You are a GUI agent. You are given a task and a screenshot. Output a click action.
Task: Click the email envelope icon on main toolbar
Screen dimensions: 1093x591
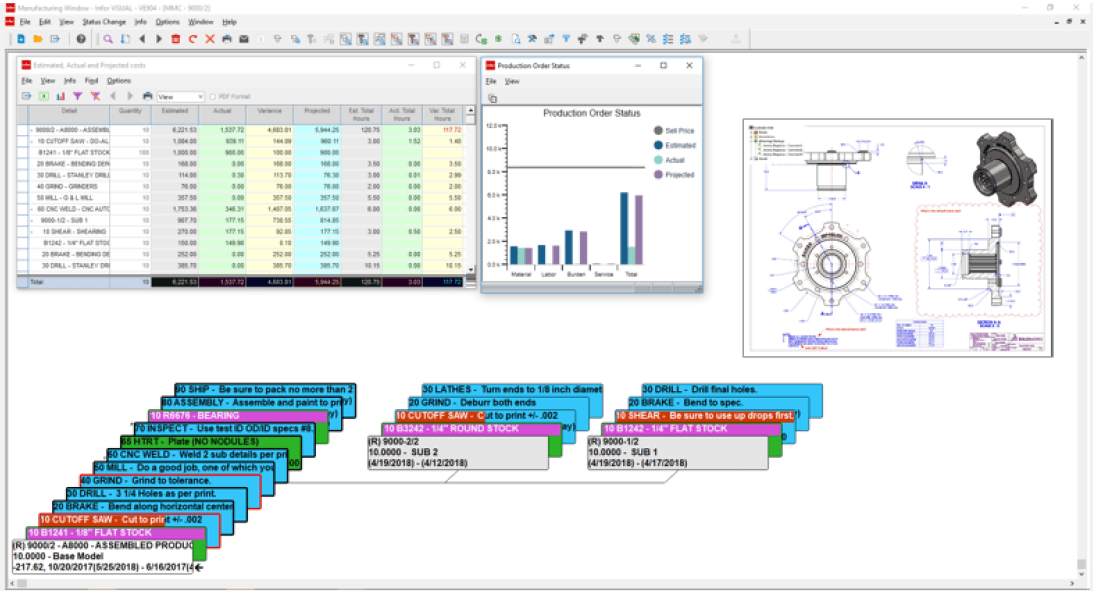(x=244, y=38)
